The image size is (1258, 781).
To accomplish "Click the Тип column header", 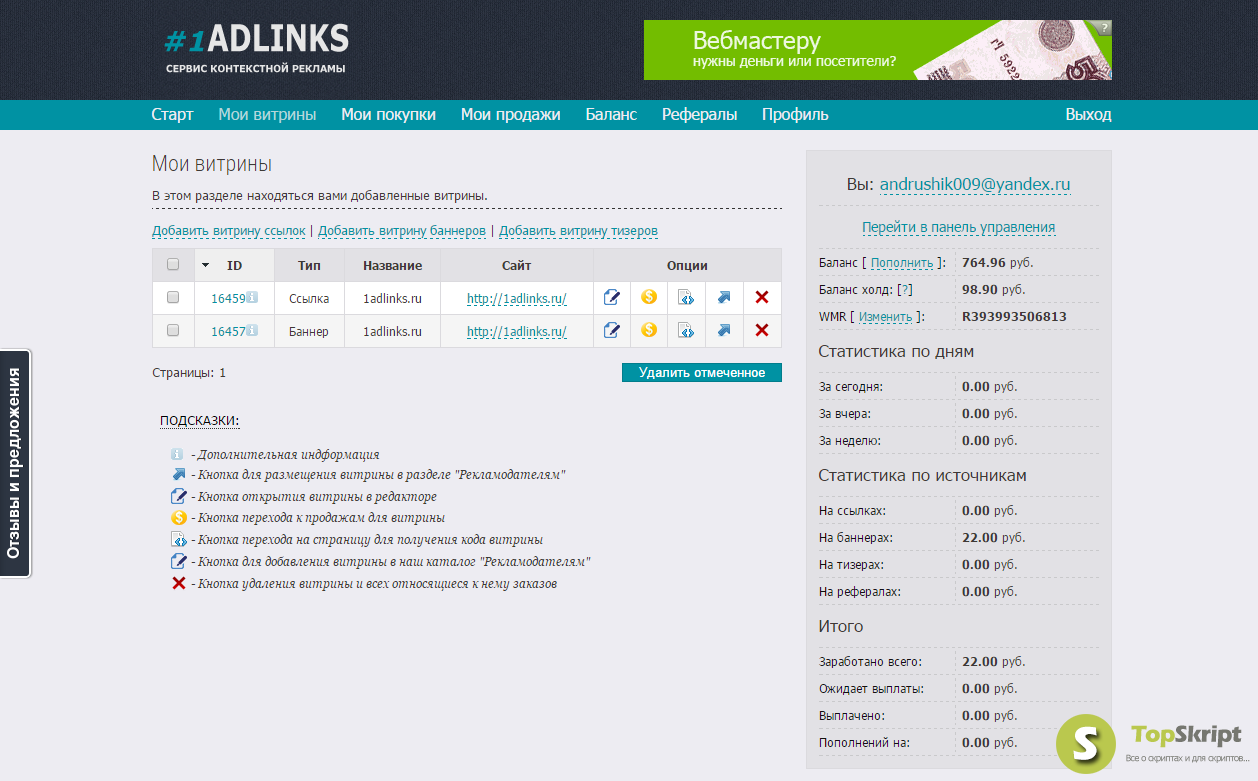I will 309,265.
